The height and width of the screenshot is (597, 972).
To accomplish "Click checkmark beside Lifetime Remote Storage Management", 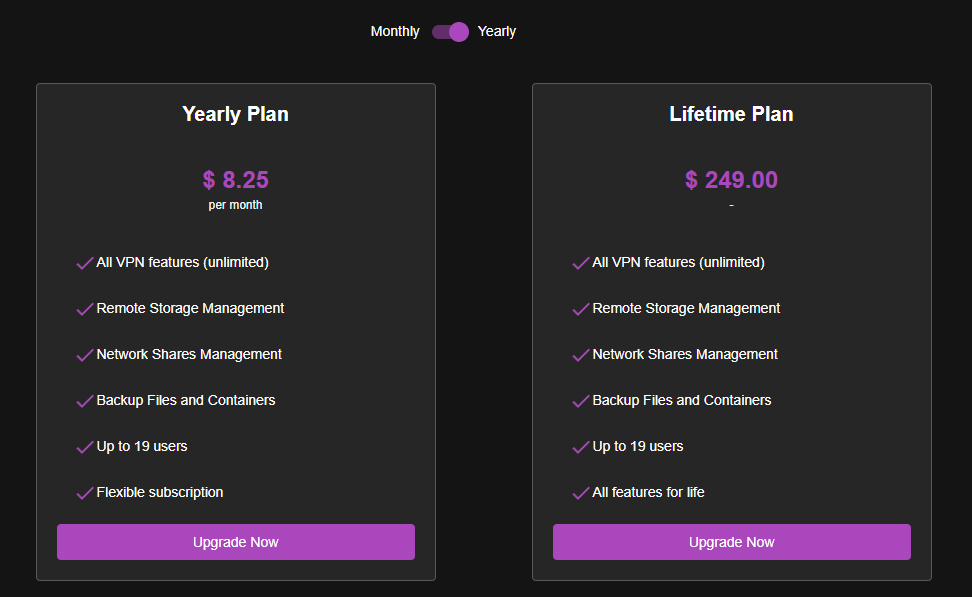I will (x=581, y=310).
